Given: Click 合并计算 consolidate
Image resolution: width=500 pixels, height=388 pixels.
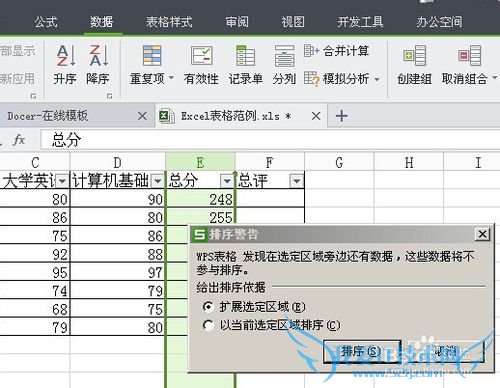Looking at the screenshot, I should pyautogui.click(x=336, y=51).
